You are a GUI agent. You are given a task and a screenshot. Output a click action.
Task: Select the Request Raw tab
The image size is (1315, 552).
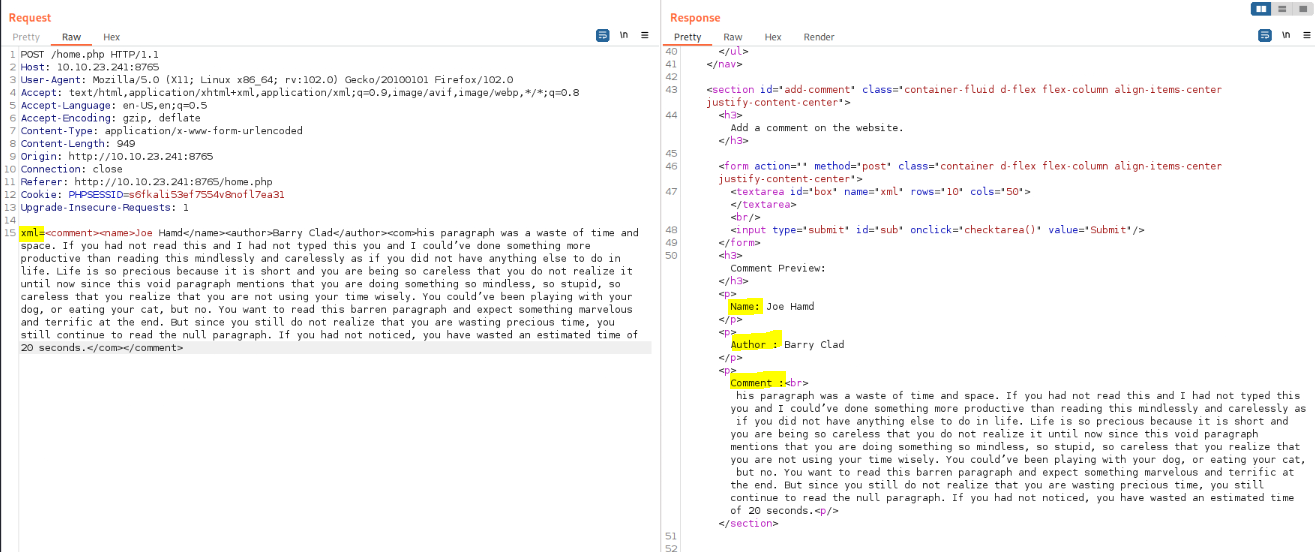pyautogui.click(x=71, y=37)
